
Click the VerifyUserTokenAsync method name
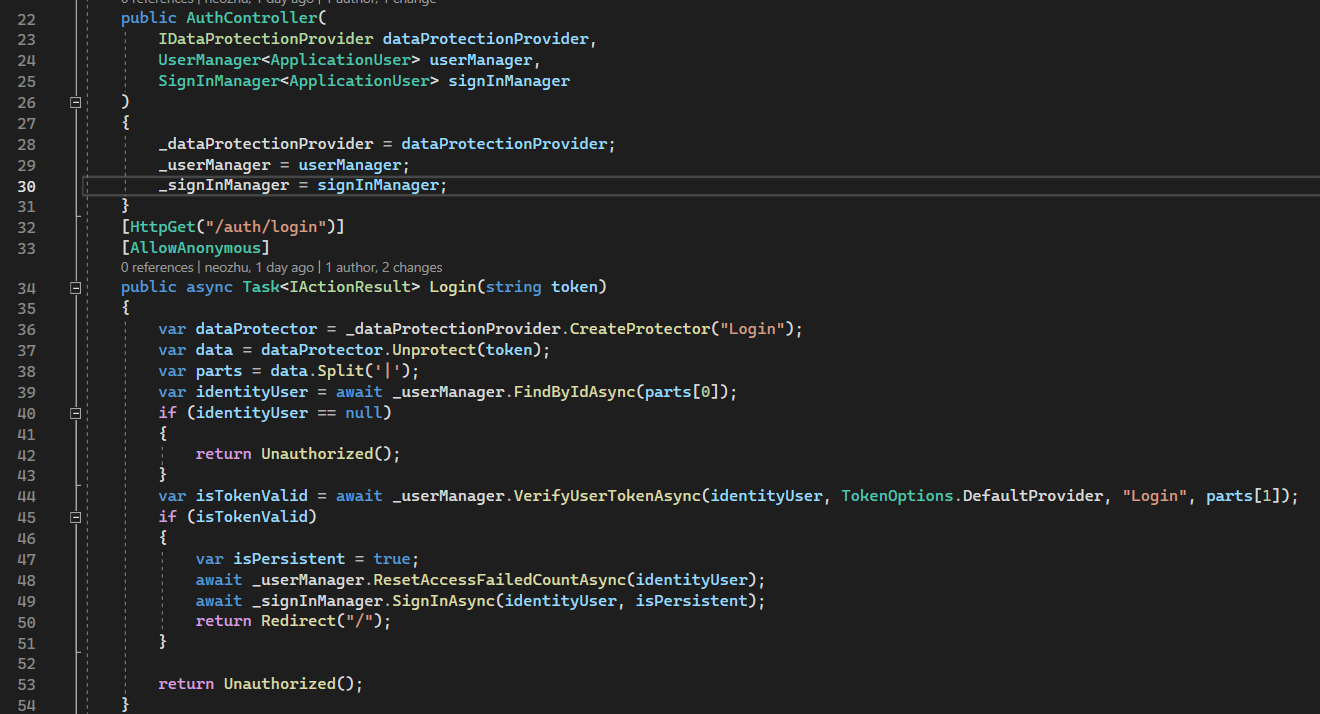[607, 496]
